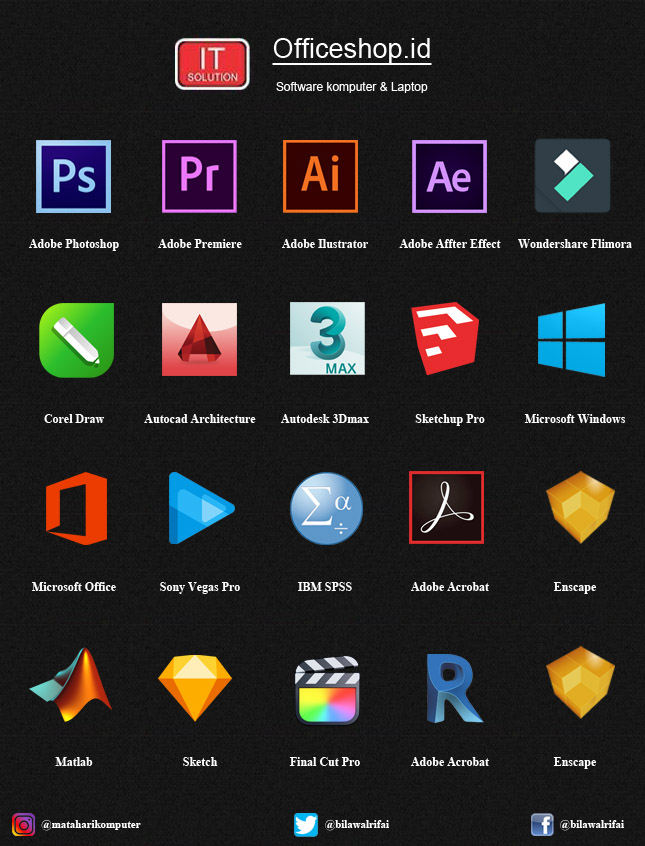Click the @bilawalrifai handle next to Facebook
Screen dimensions: 645x846
592,824
